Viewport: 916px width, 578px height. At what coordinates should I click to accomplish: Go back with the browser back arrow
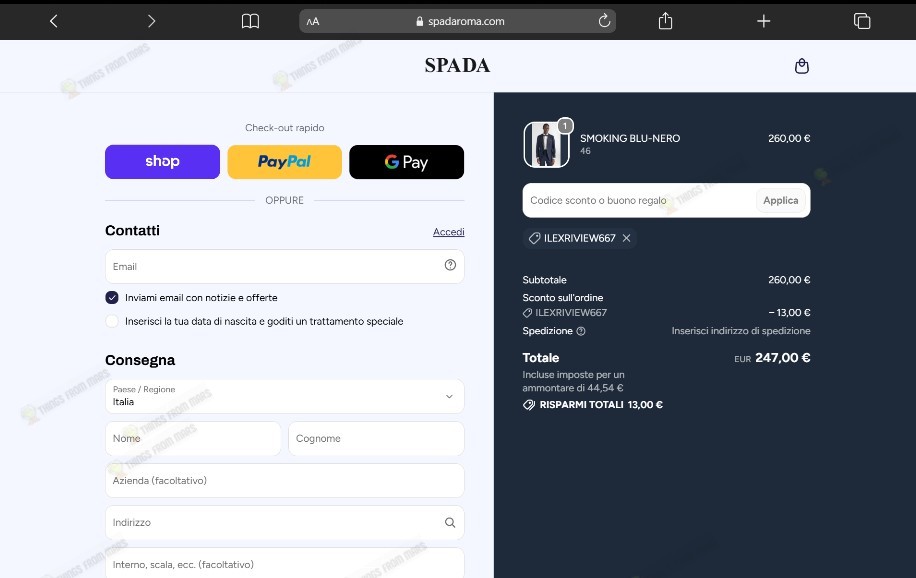click(x=54, y=21)
